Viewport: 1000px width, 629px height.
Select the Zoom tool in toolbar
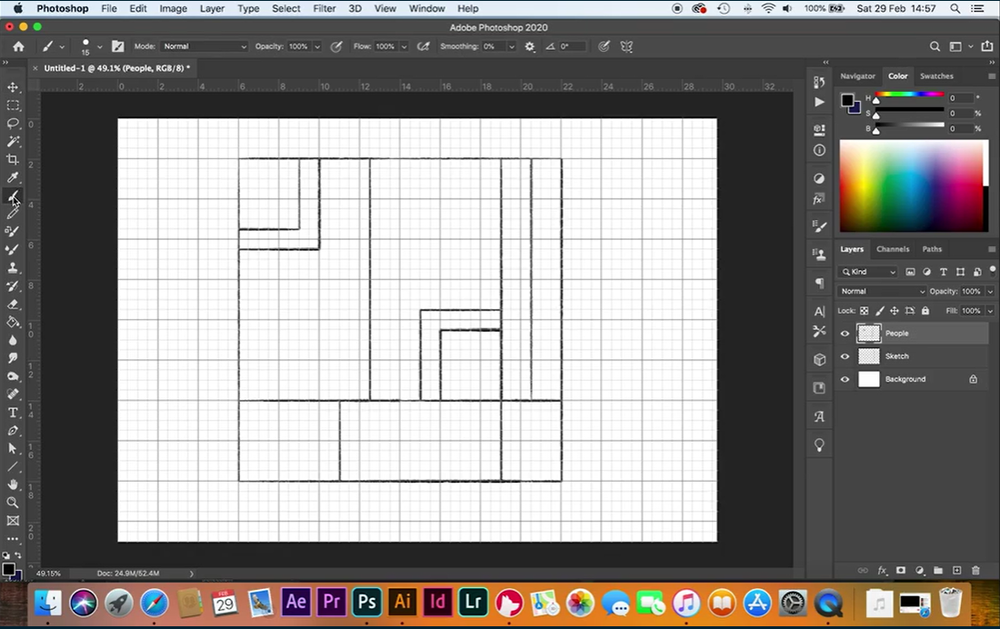[13, 502]
